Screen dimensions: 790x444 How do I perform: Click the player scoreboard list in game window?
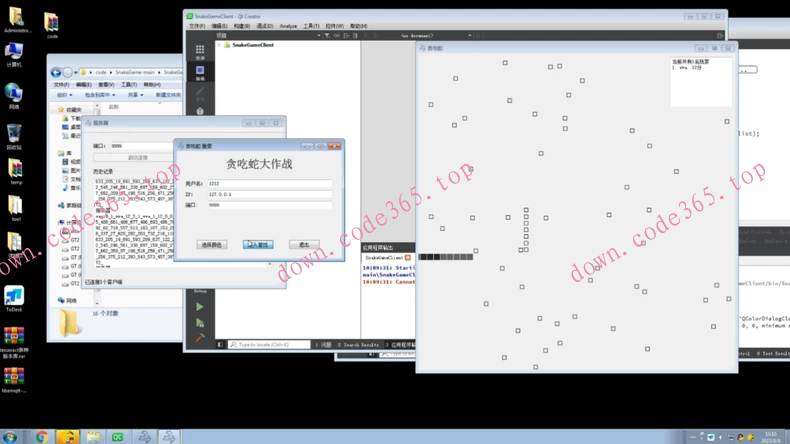(x=701, y=82)
